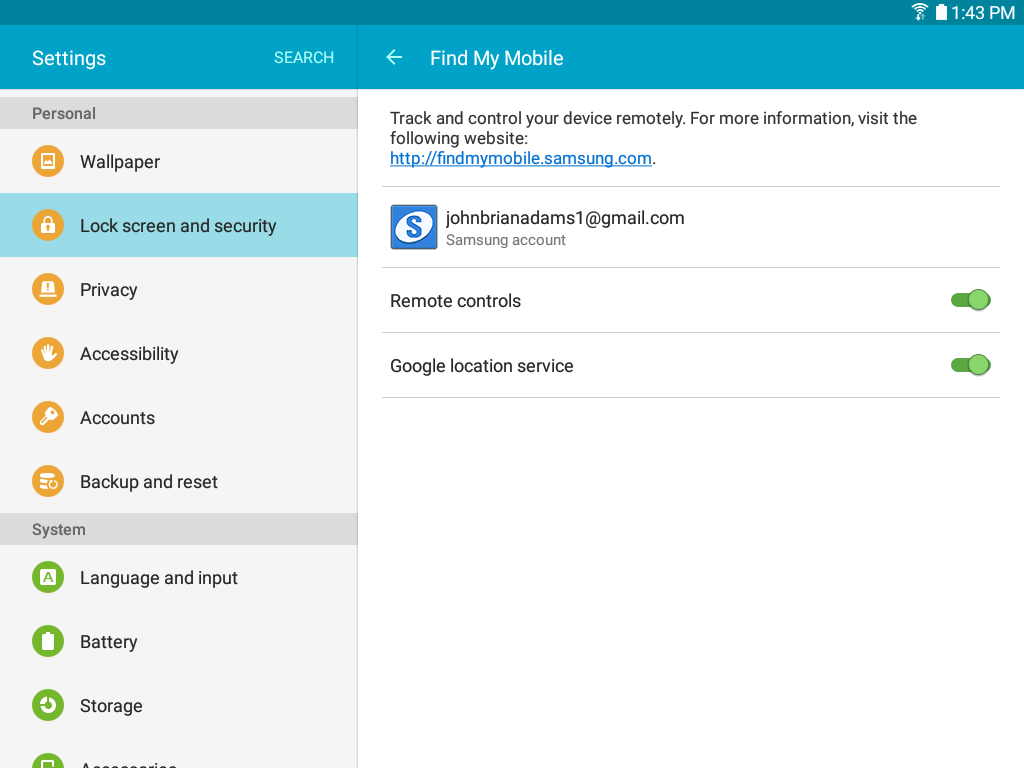Click the Accounts key icon
Viewport: 1024px width, 768px height.
point(48,417)
